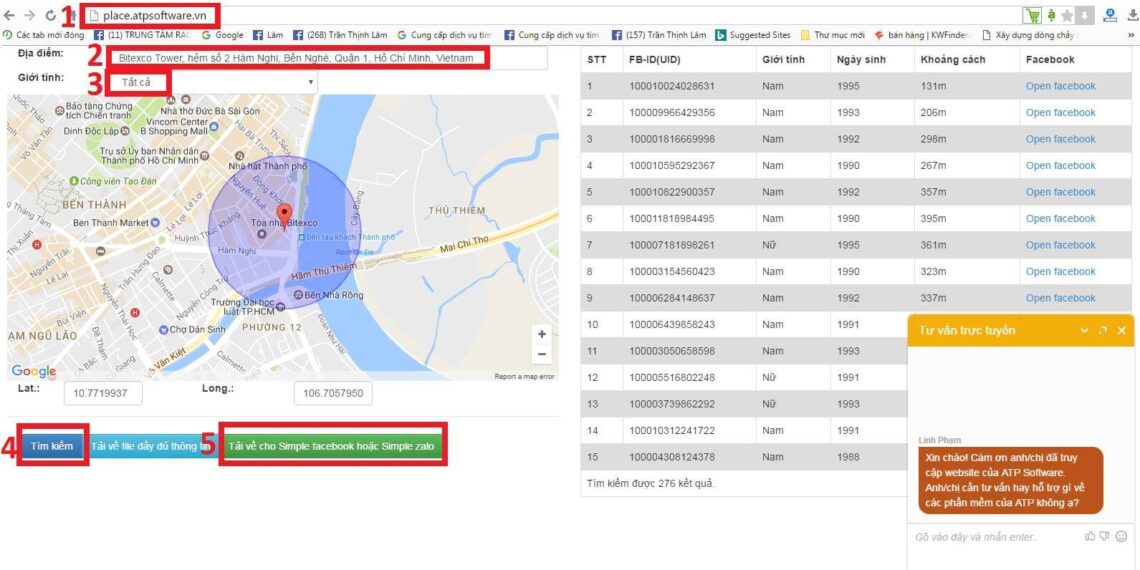Image resolution: width=1140 pixels, height=570 pixels.
Task: Click the 'Tìm kiếm' search button
Action: (x=52, y=446)
